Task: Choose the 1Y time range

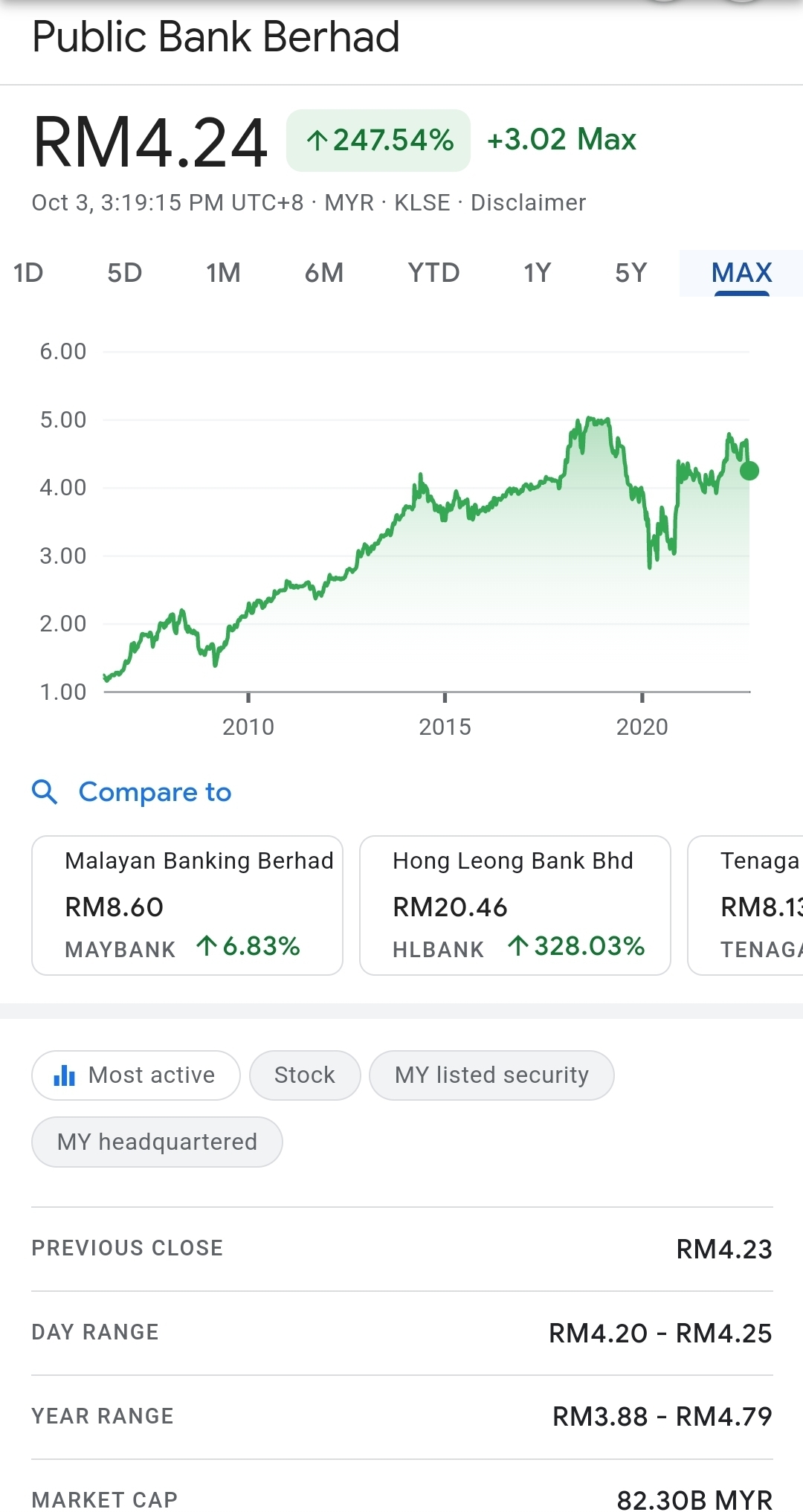Action: point(537,273)
